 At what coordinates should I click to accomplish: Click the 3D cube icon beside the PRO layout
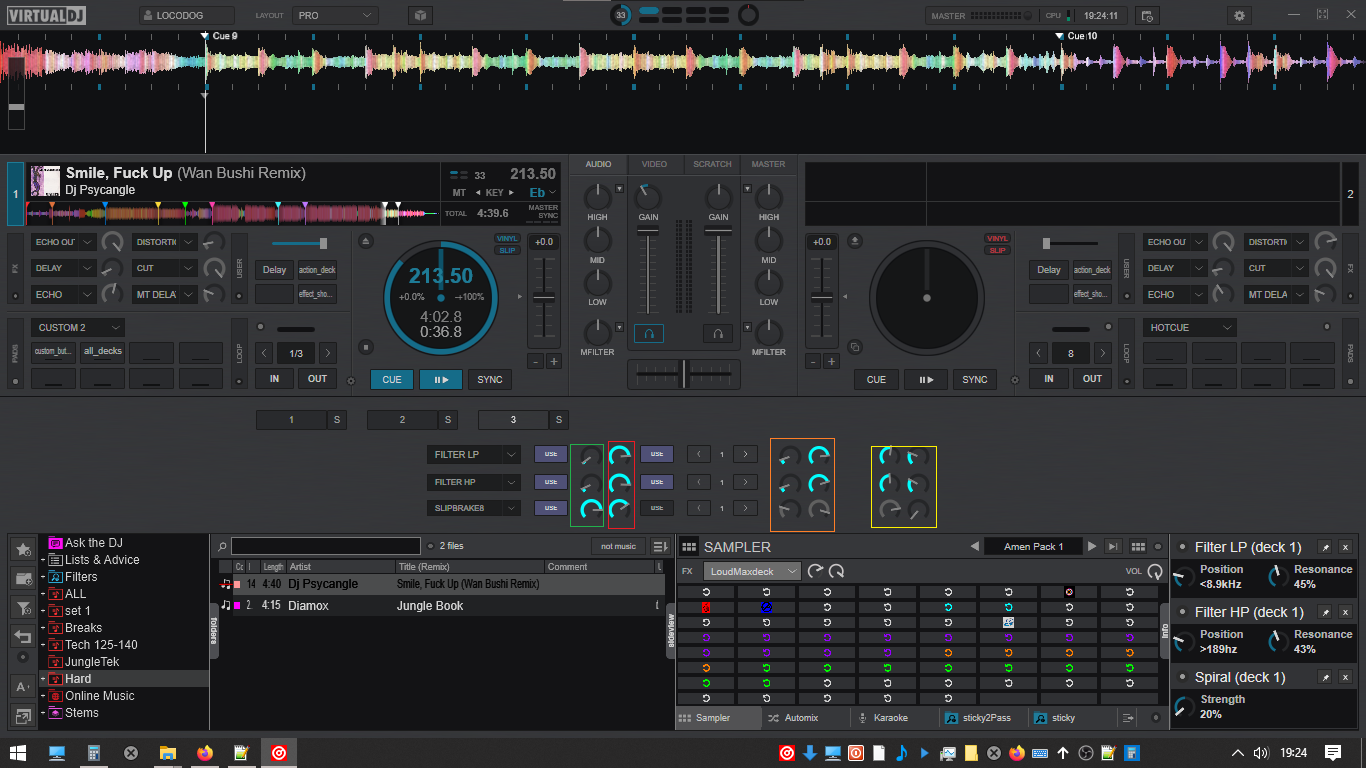(x=421, y=16)
